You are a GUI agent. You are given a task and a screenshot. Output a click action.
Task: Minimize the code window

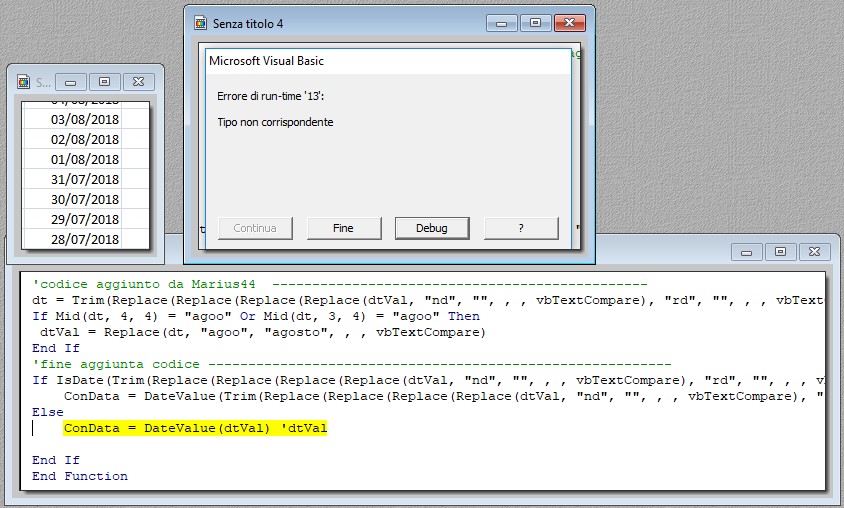tap(746, 252)
